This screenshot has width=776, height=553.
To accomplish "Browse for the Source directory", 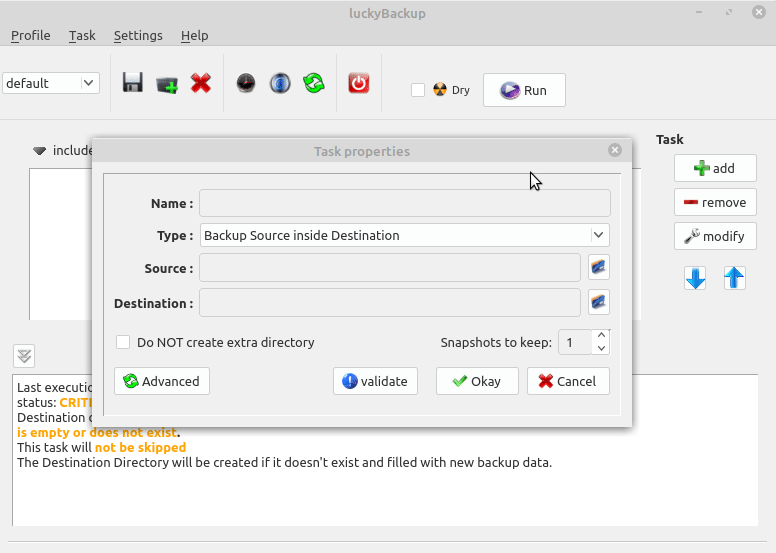I will click(598, 267).
